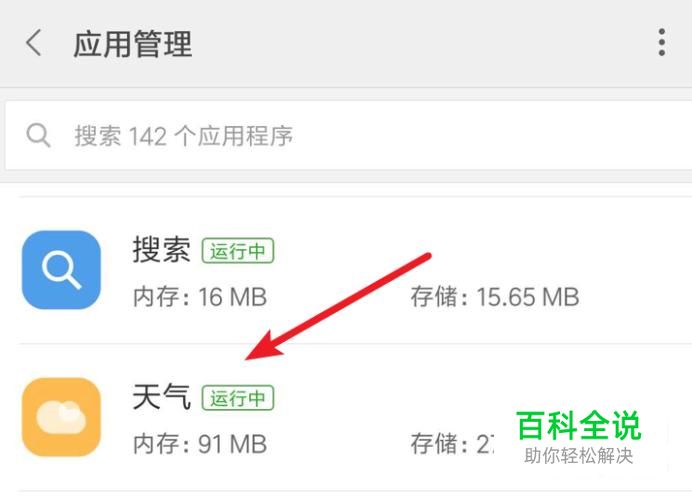This screenshot has width=692, height=500.
Task: Click the red arrow pointing to 天气
Action: pyautogui.click(x=338, y=307)
